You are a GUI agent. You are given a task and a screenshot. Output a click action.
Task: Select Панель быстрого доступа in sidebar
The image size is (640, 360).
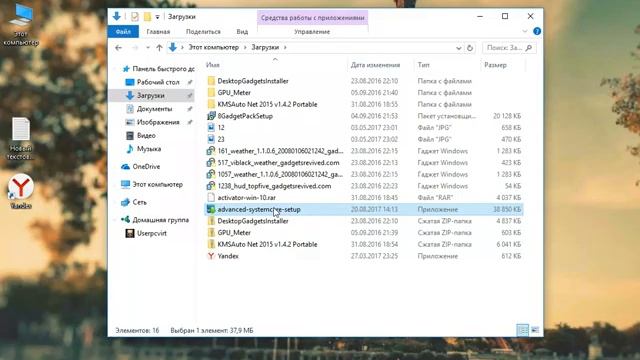[158, 69]
